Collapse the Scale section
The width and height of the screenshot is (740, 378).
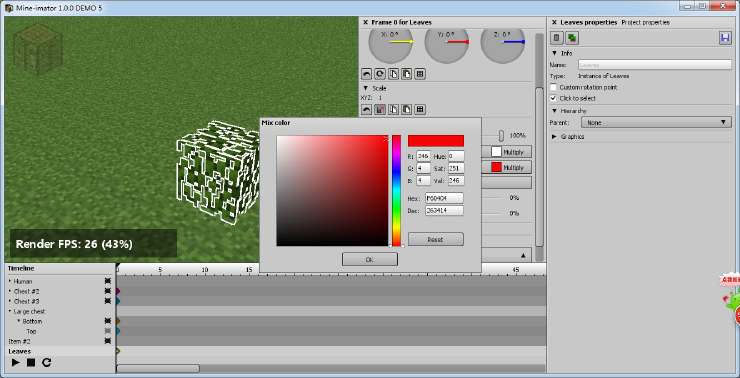click(x=366, y=88)
